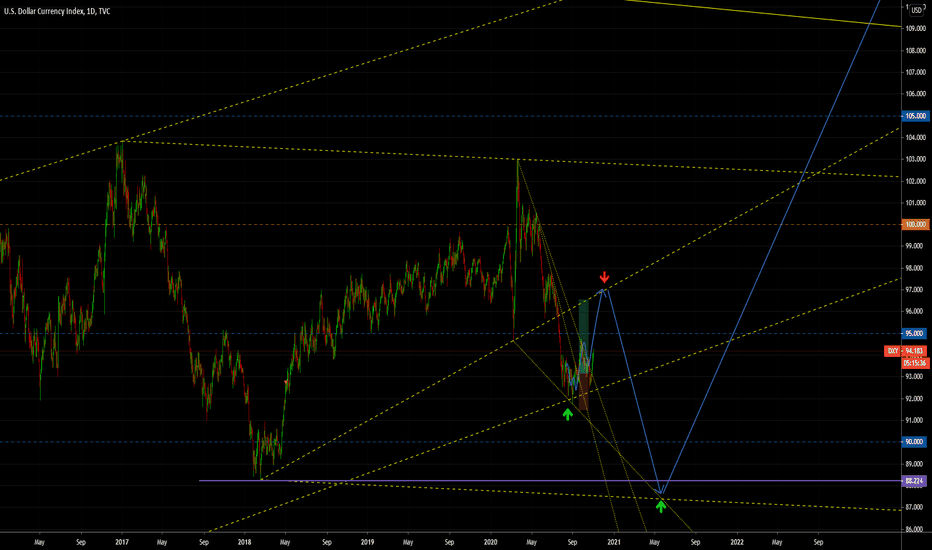This screenshot has width=932, height=550.
Task: Click the 05:15:36 countdown label
Action: point(915,362)
